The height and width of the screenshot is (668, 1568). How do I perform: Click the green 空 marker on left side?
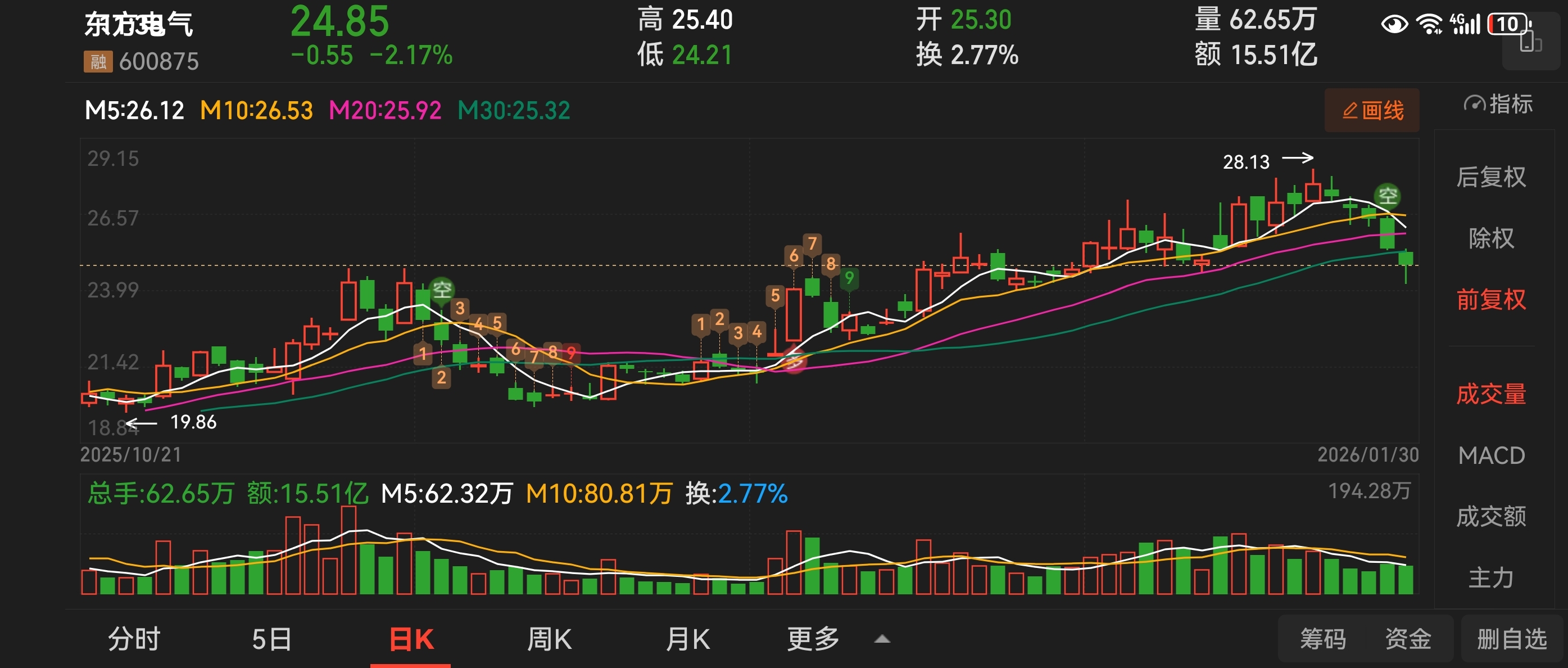click(442, 289)
